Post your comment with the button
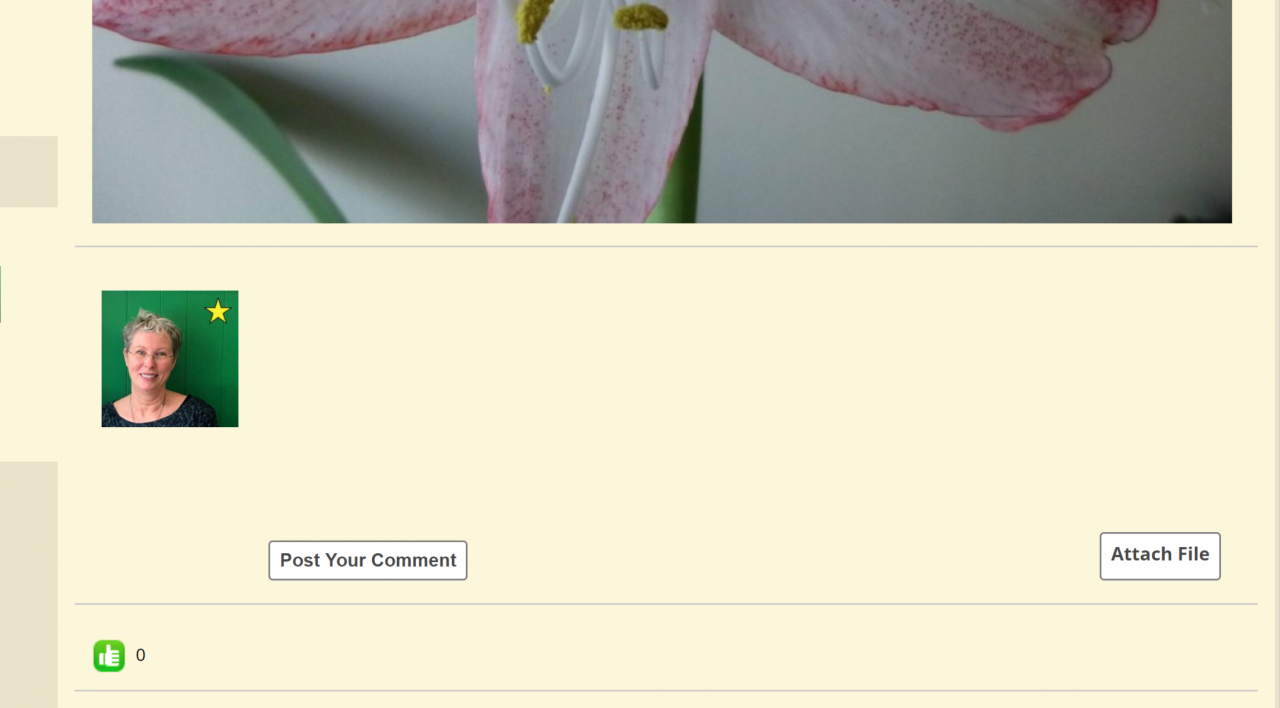 [368, 560]
